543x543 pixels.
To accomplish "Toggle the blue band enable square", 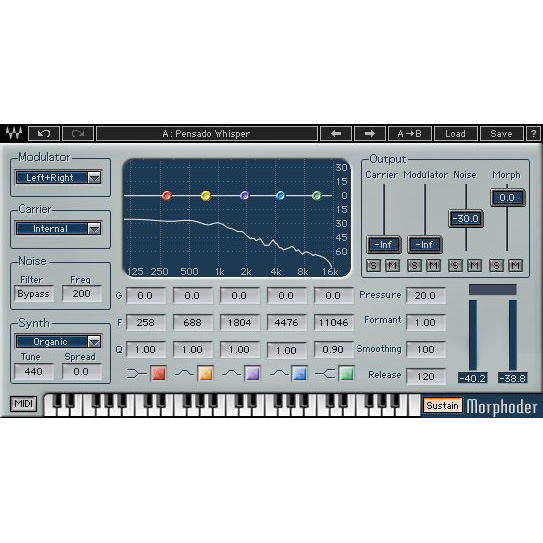I will tap(299, 373).
